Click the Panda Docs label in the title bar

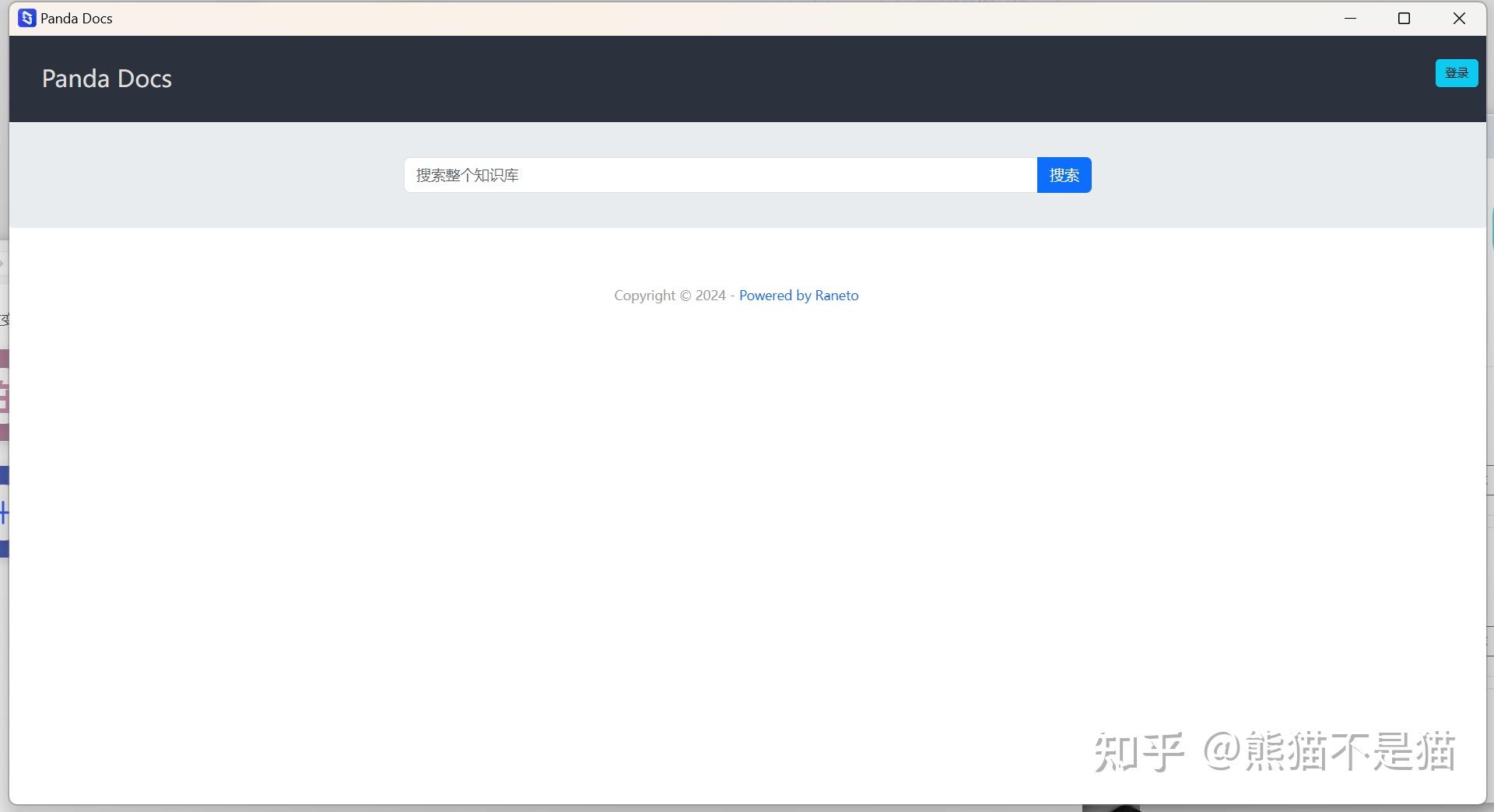tap(77, 17)
